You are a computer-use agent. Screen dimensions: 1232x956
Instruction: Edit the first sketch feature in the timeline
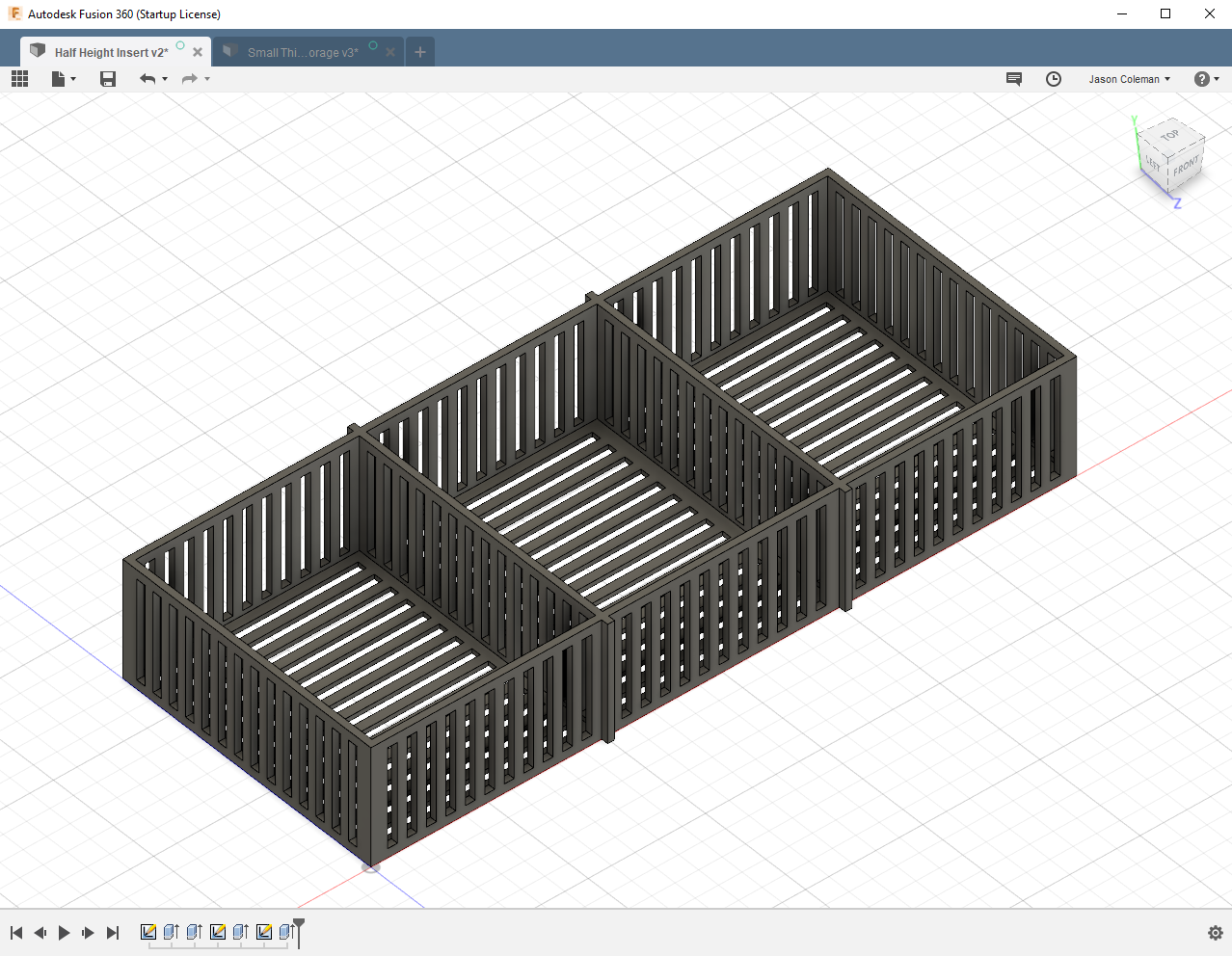pyautogui.click(x=148, y=931)
